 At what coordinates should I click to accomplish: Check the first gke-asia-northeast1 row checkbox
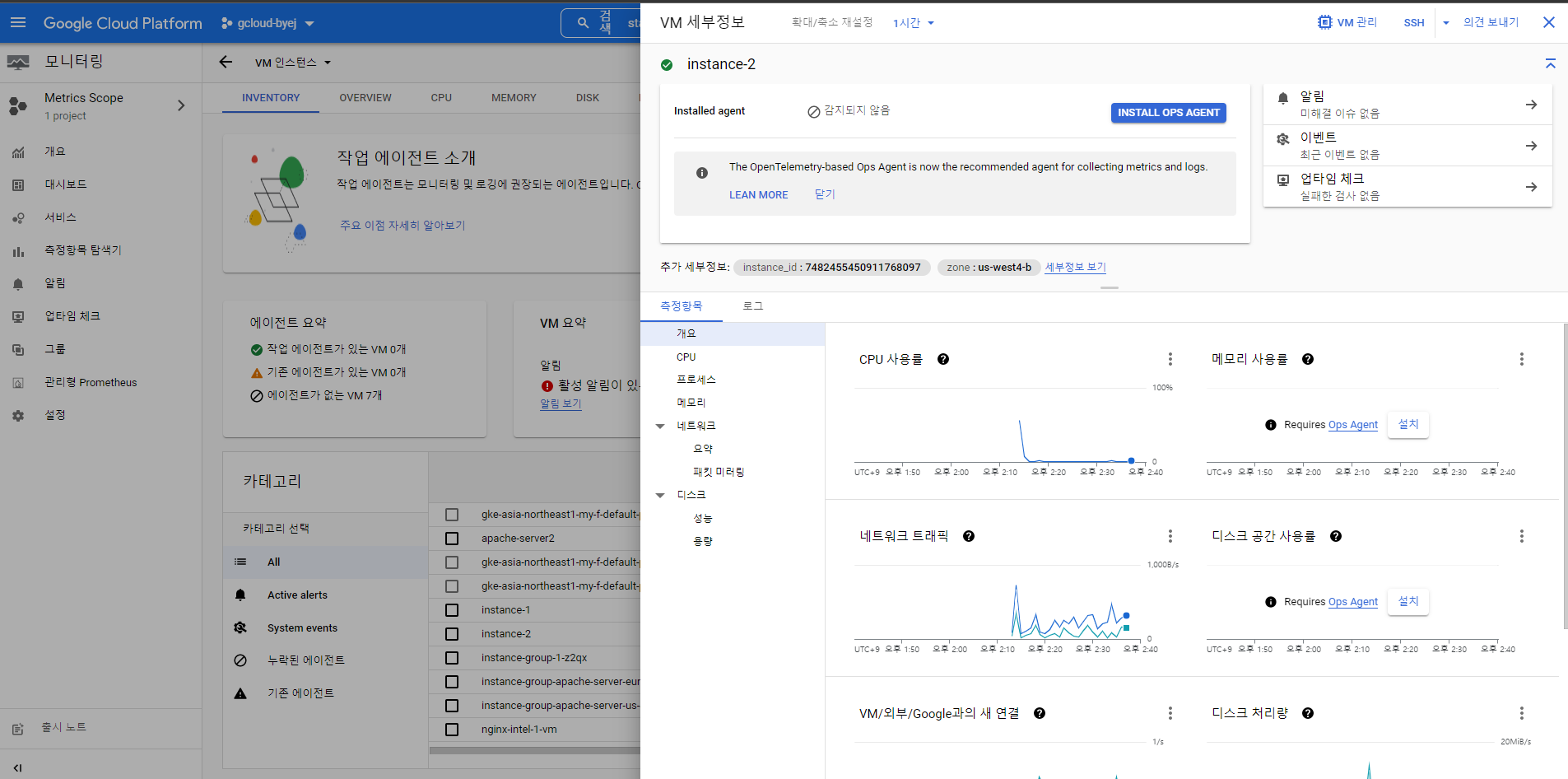452,515
